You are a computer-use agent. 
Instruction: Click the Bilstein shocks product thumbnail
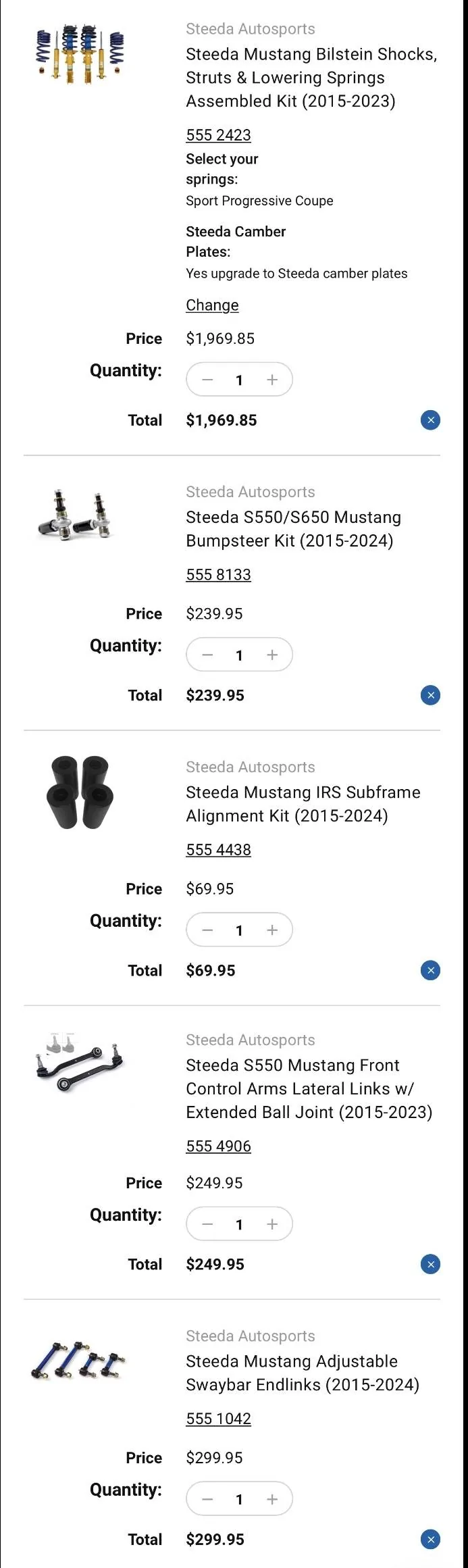pyautogui.click(x=80, y=53)
